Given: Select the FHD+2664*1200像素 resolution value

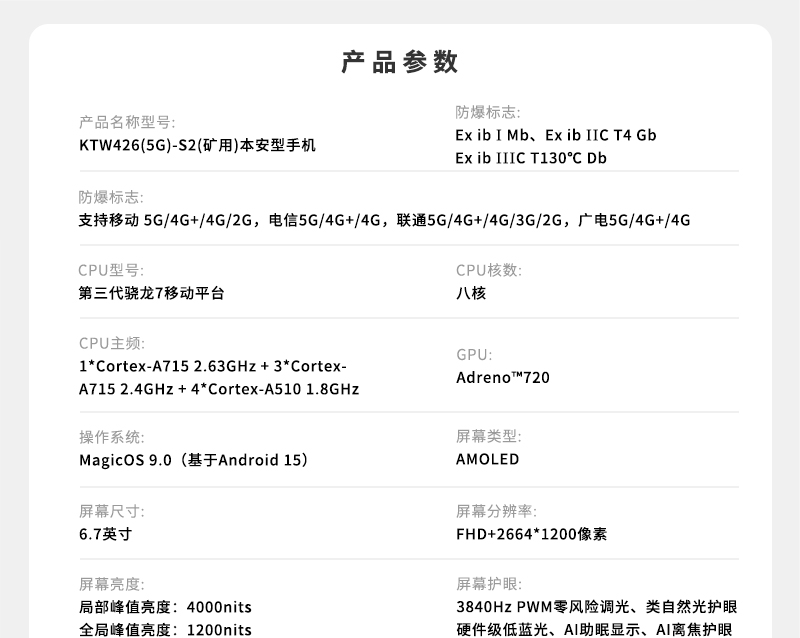Looking at the screenshot, I should coord(531,534).
